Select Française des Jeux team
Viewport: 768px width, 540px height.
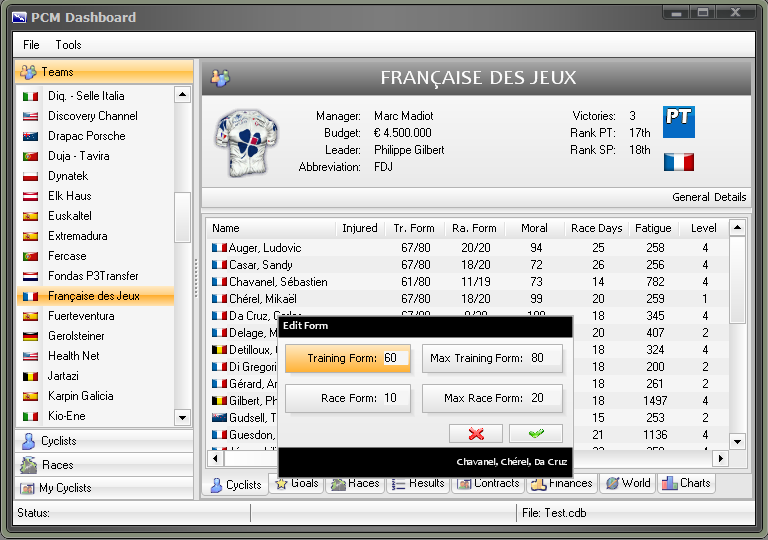pos(96,296)
